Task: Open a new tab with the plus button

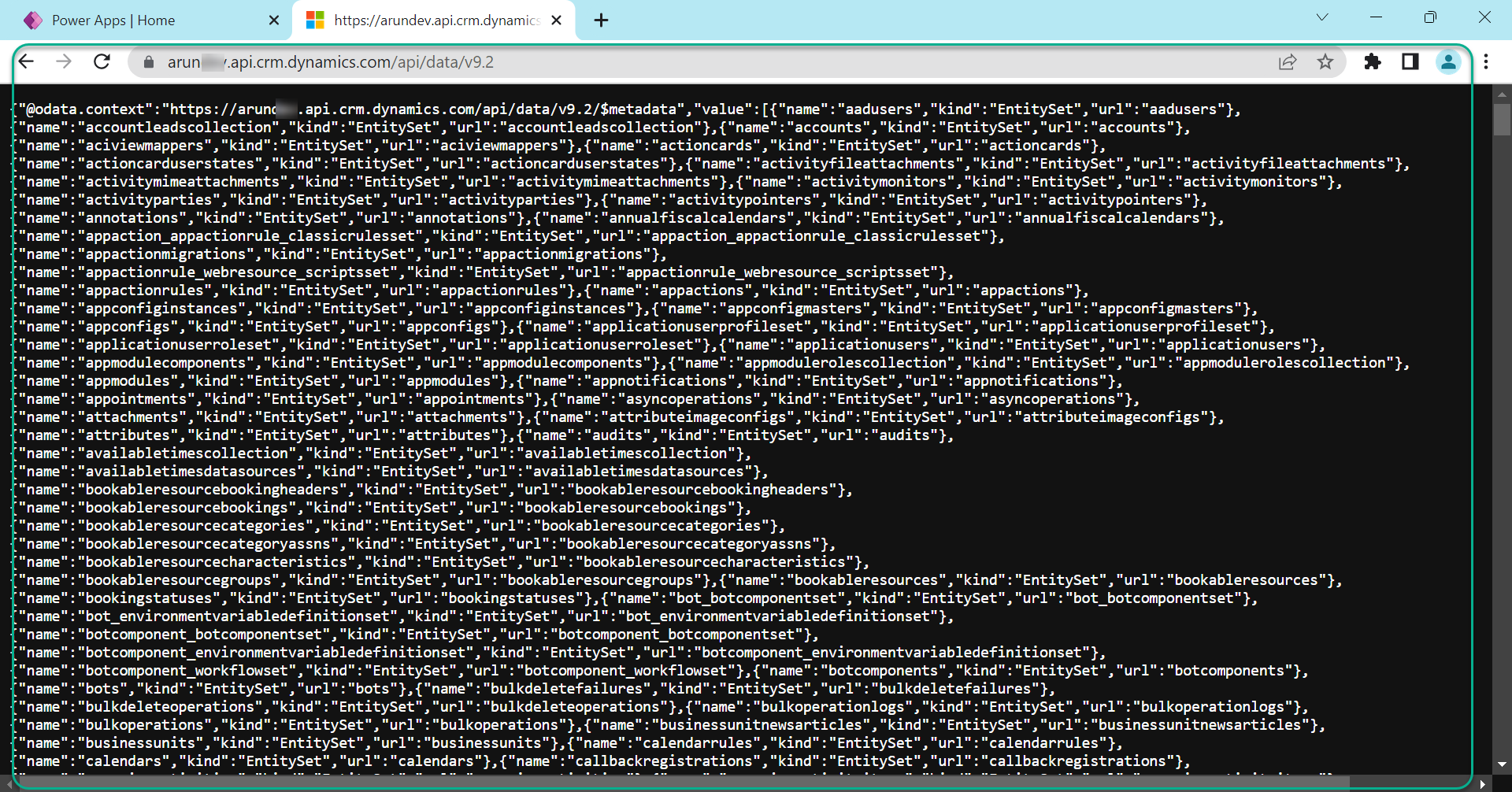Action: point(601,20)
